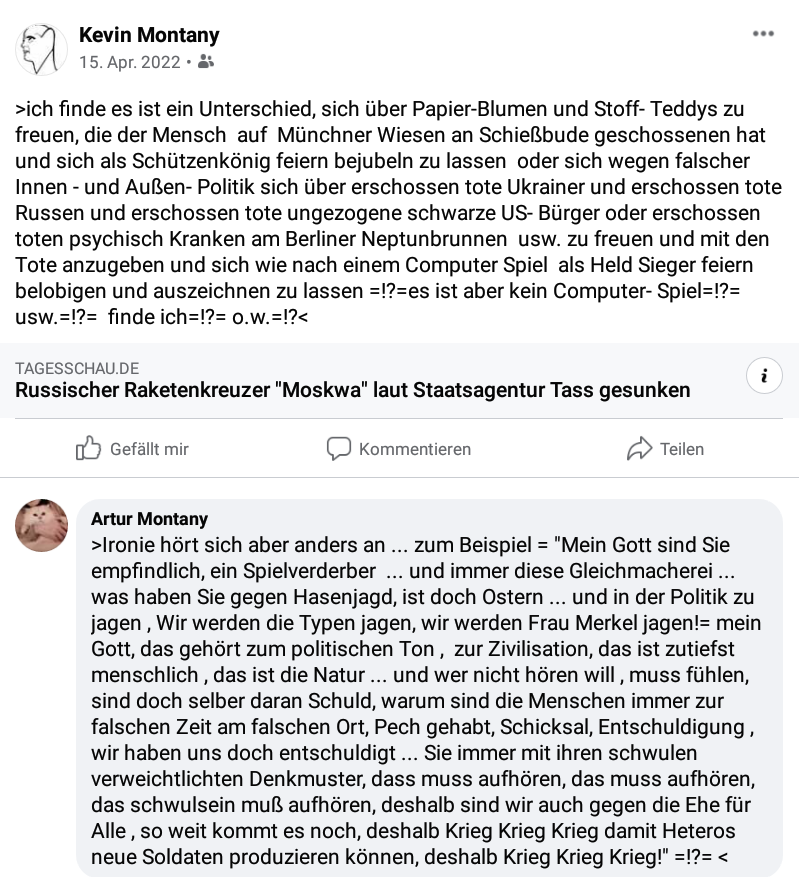Screen dimensions: 799x877
Task: Click the thumbs-up Gefällt mir icon
Action: click(x=88, y=449)
